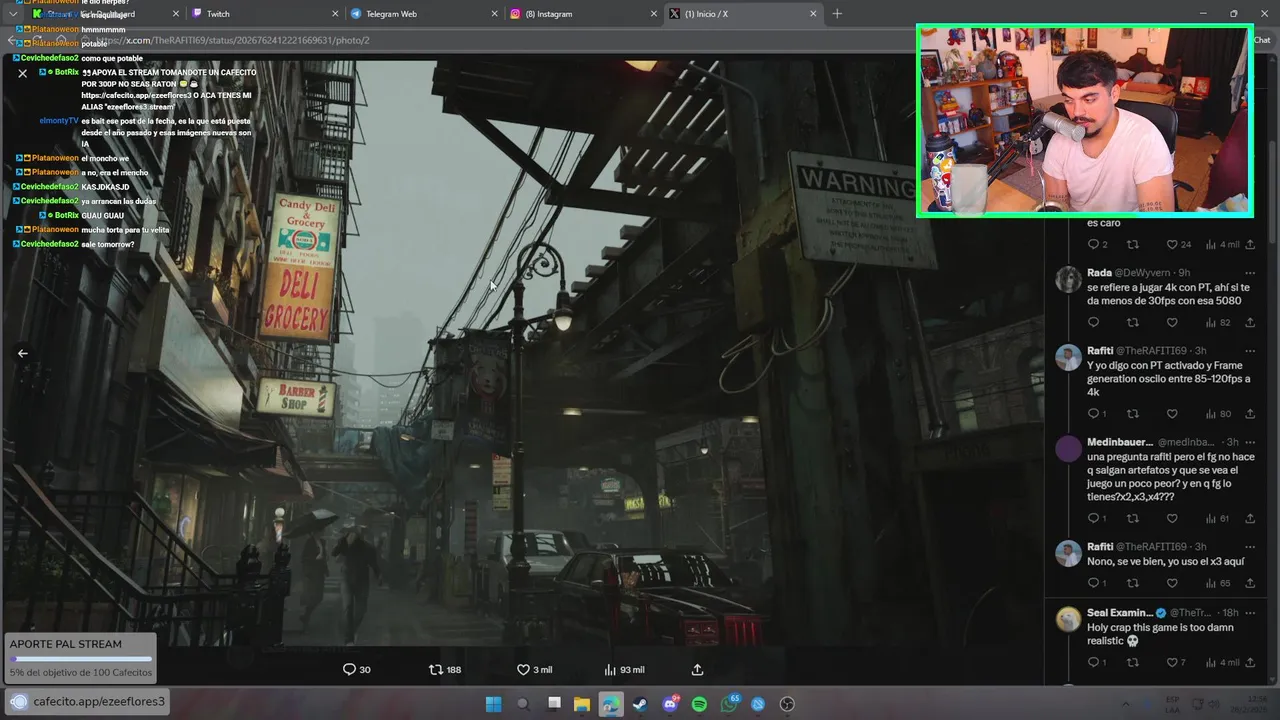Share Rada's comment

1250,323
